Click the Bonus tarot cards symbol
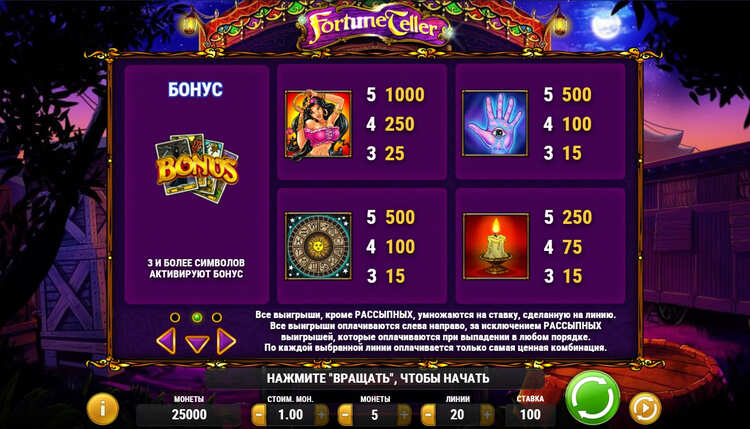The image size is (750, 429). pyautogui.click(x=197, y=168)
